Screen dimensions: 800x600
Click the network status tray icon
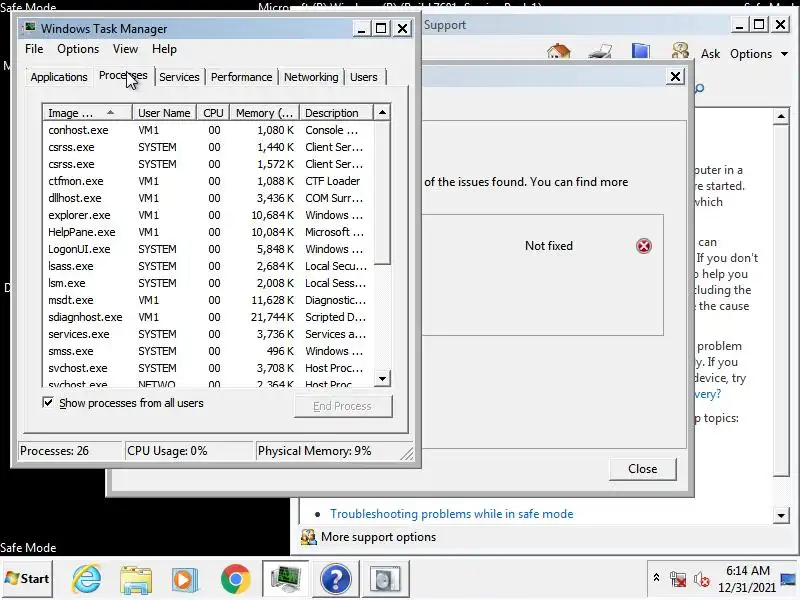coord(678,579)
